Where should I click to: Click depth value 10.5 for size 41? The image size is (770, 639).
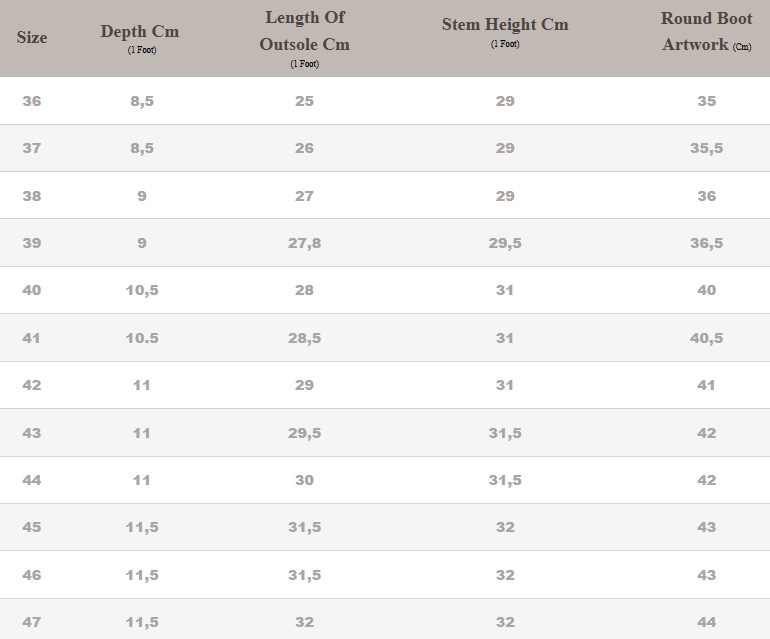(x=142, y=338)
